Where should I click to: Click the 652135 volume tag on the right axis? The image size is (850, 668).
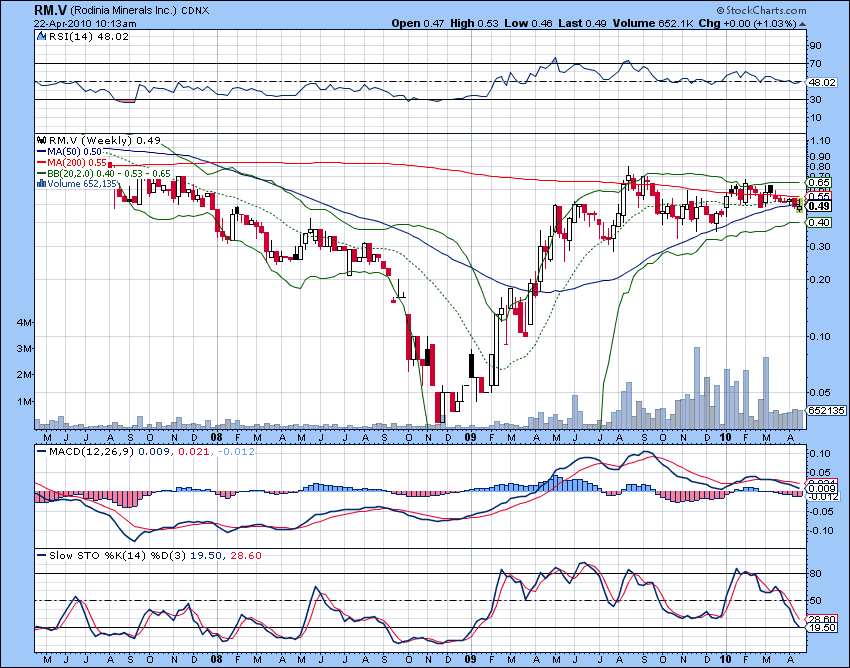[x=827, y=410]
